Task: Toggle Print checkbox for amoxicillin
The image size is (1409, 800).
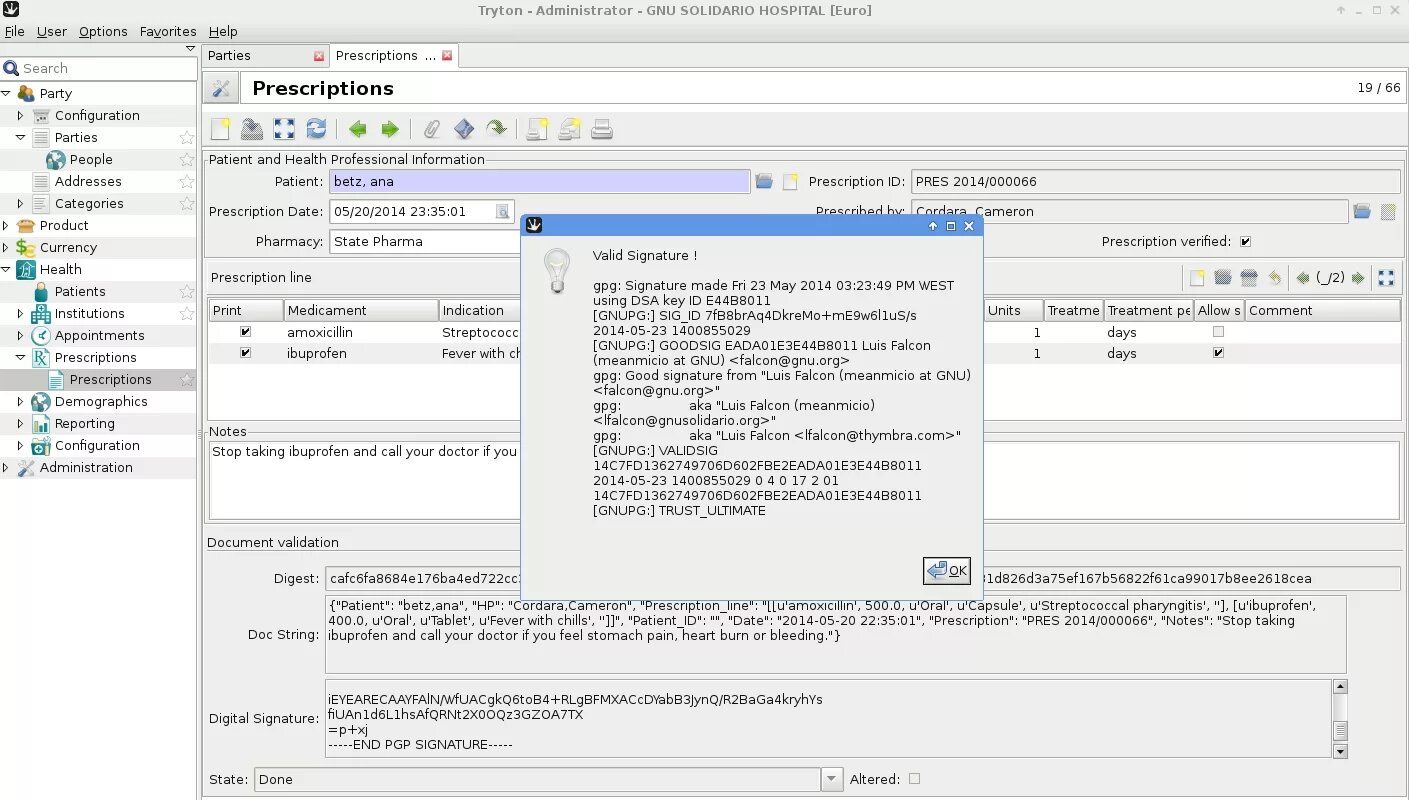Action: click(x=245, y=331)
